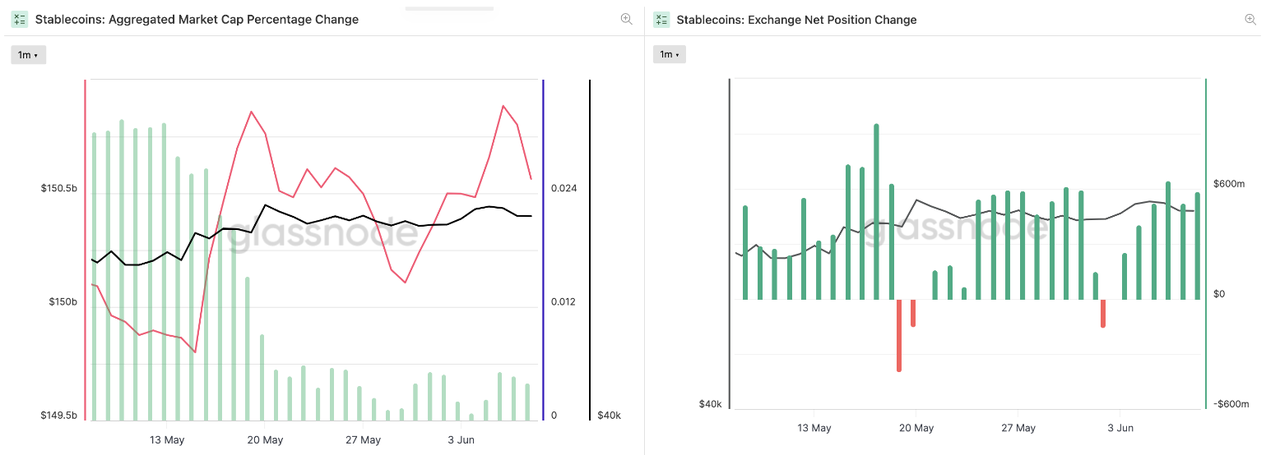1280x455 pixels.
Task: Open the 1m timeframe dropdown on the left chart
Action: point(28,55)
